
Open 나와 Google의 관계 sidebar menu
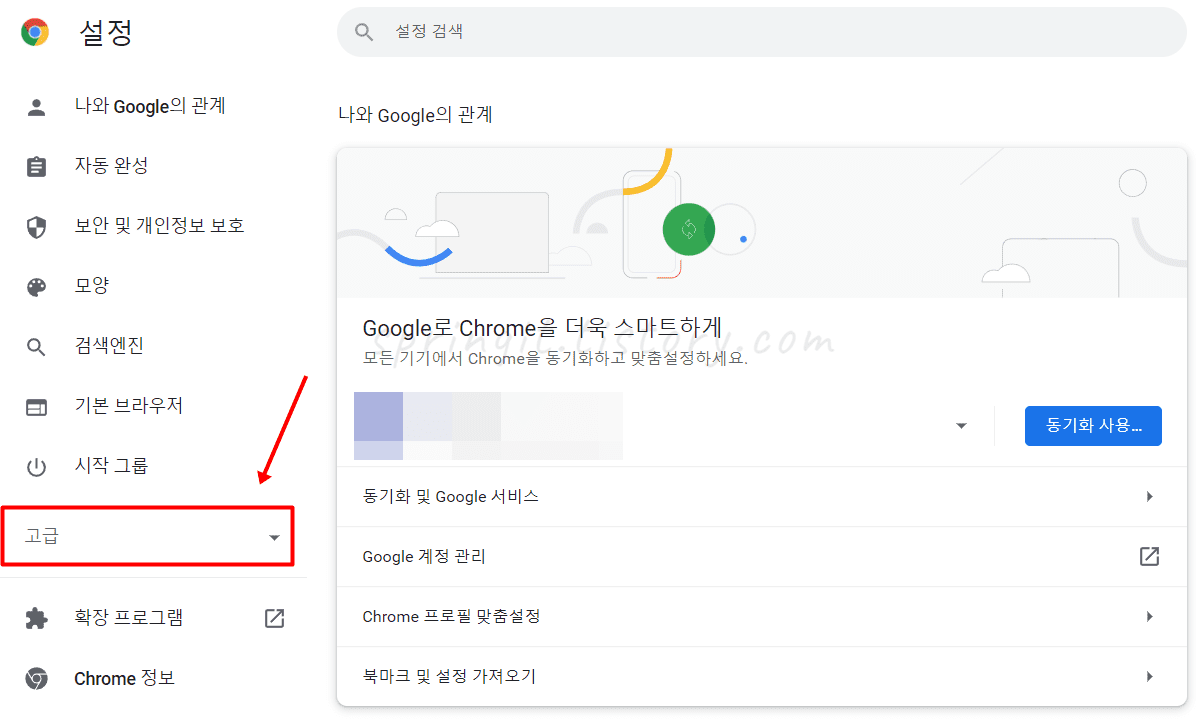tap(150, 106)
